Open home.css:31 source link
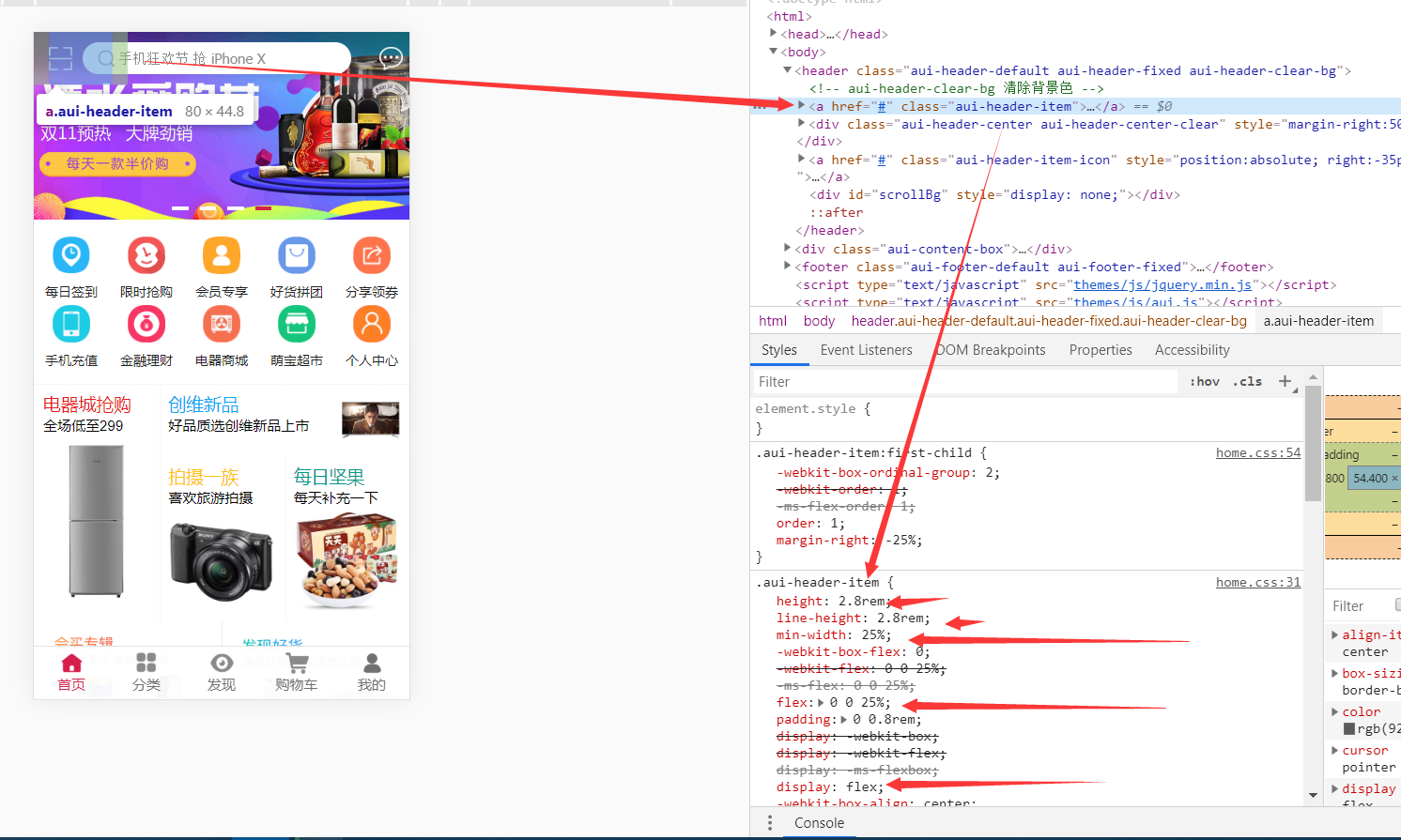Viewport: 1401px width, 840px height. click(x=1258, y=583)
